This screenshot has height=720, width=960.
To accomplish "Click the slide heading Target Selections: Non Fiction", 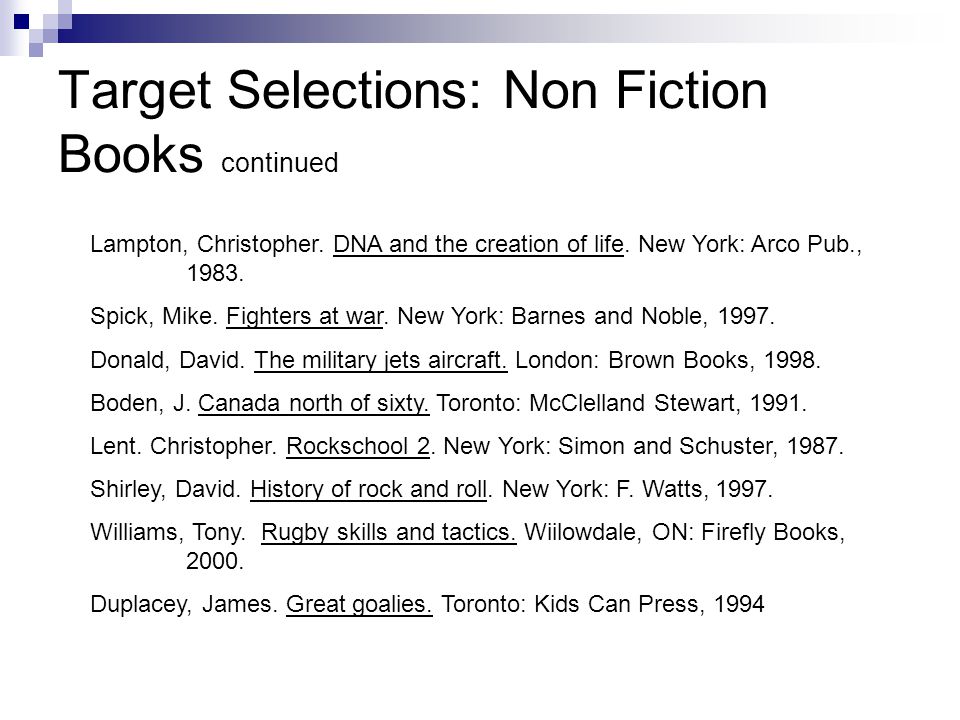I will tap(413, 91).
